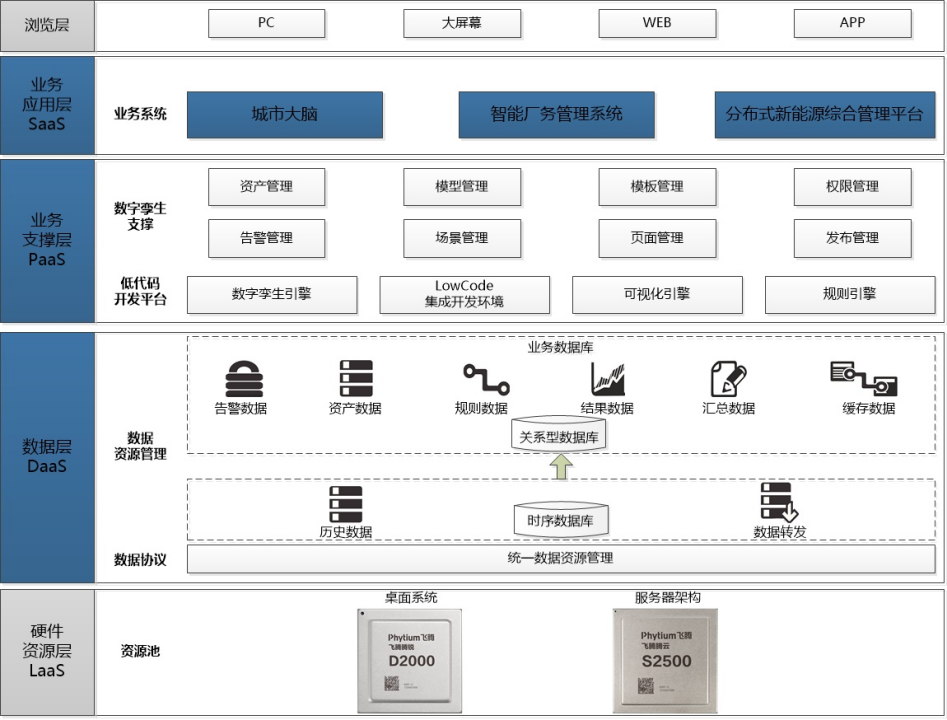
Task: Select the 关系型数据库 database cylinder
Action: (x=560, y=435)
